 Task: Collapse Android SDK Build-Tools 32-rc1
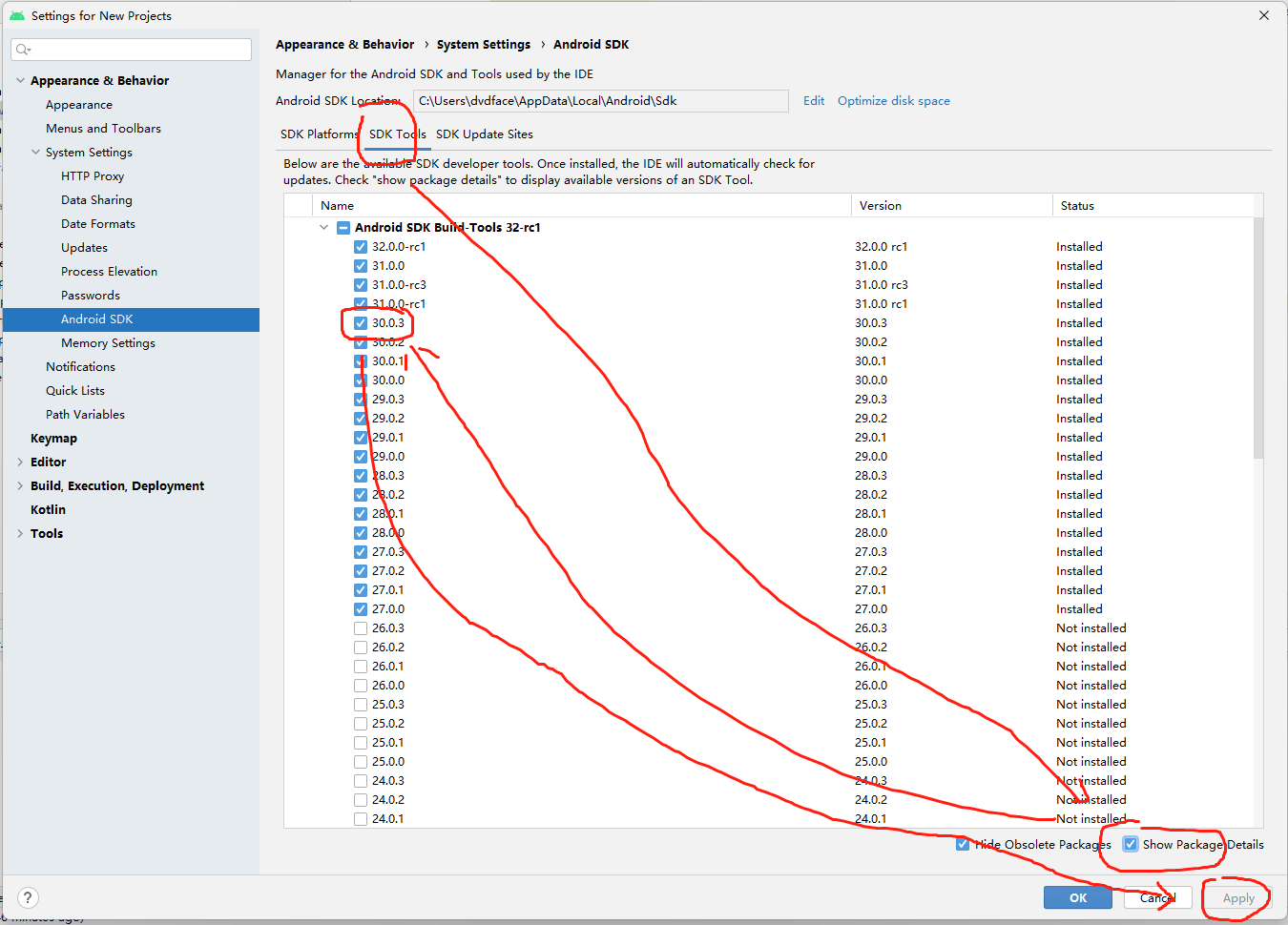(x=324, y=228)
